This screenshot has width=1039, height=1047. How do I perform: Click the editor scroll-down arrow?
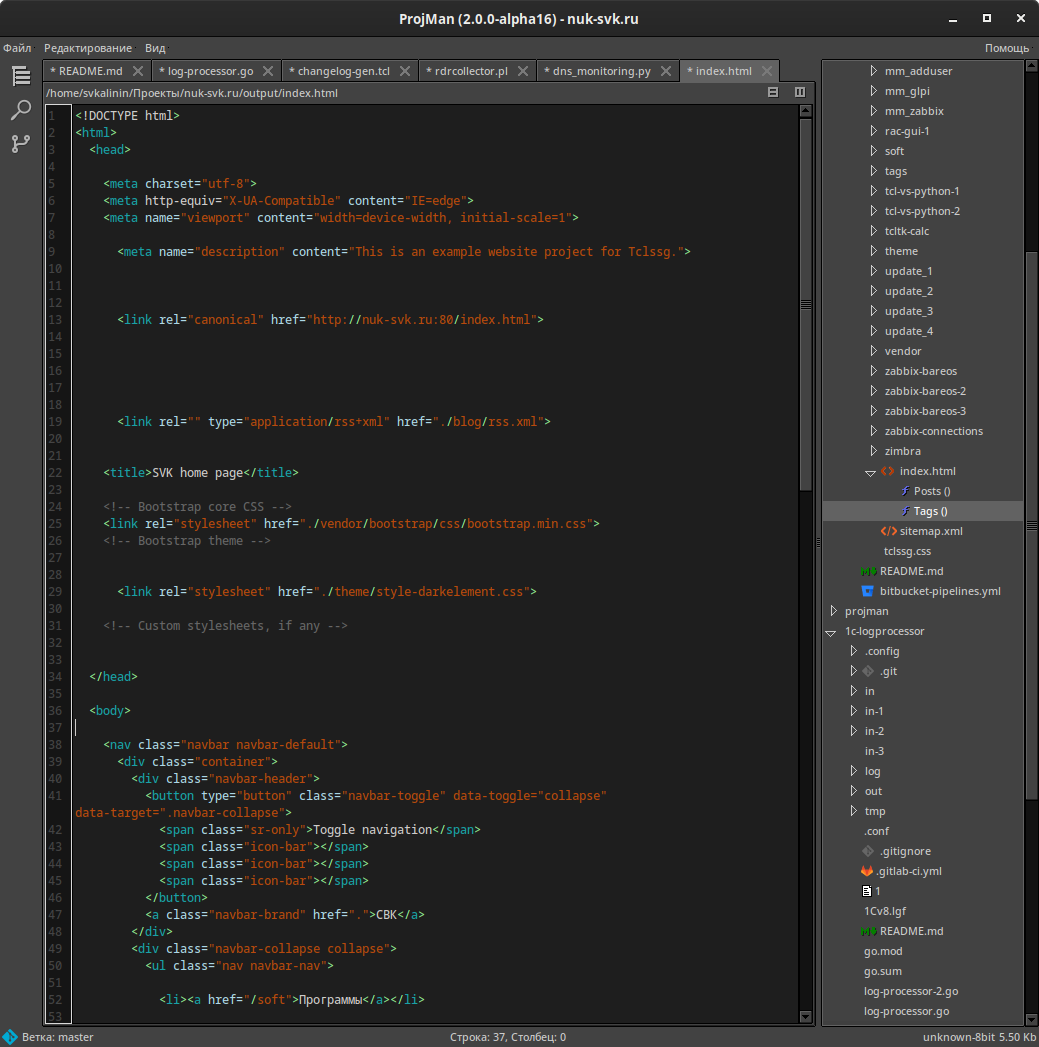pos(806,1017)
